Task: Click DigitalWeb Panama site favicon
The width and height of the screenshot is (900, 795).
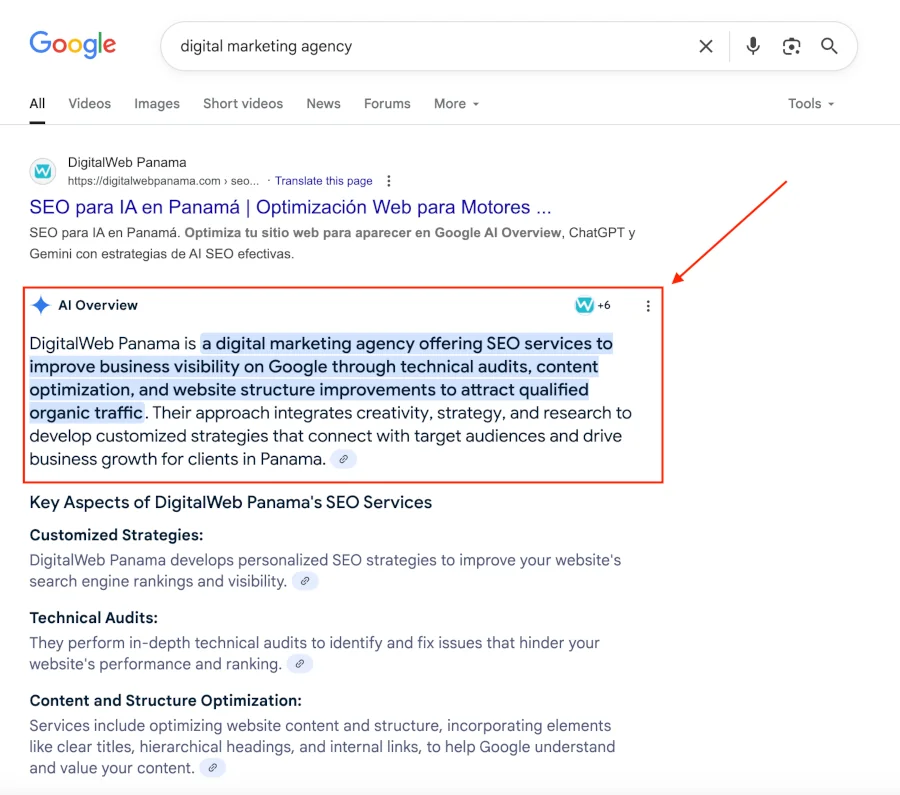Action: 43,171
